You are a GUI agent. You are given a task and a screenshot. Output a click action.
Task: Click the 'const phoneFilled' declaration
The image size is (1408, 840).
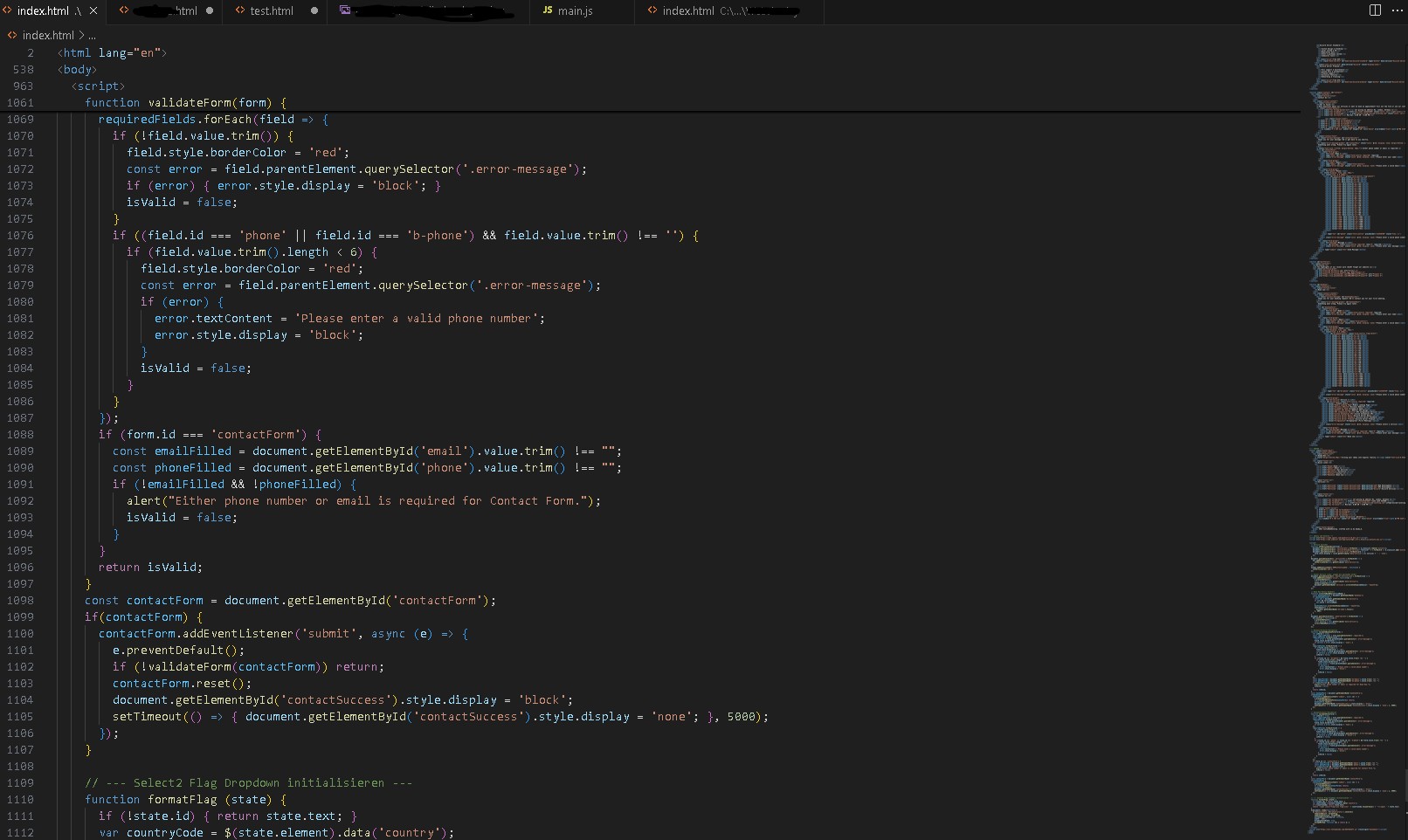click(367, 467)
